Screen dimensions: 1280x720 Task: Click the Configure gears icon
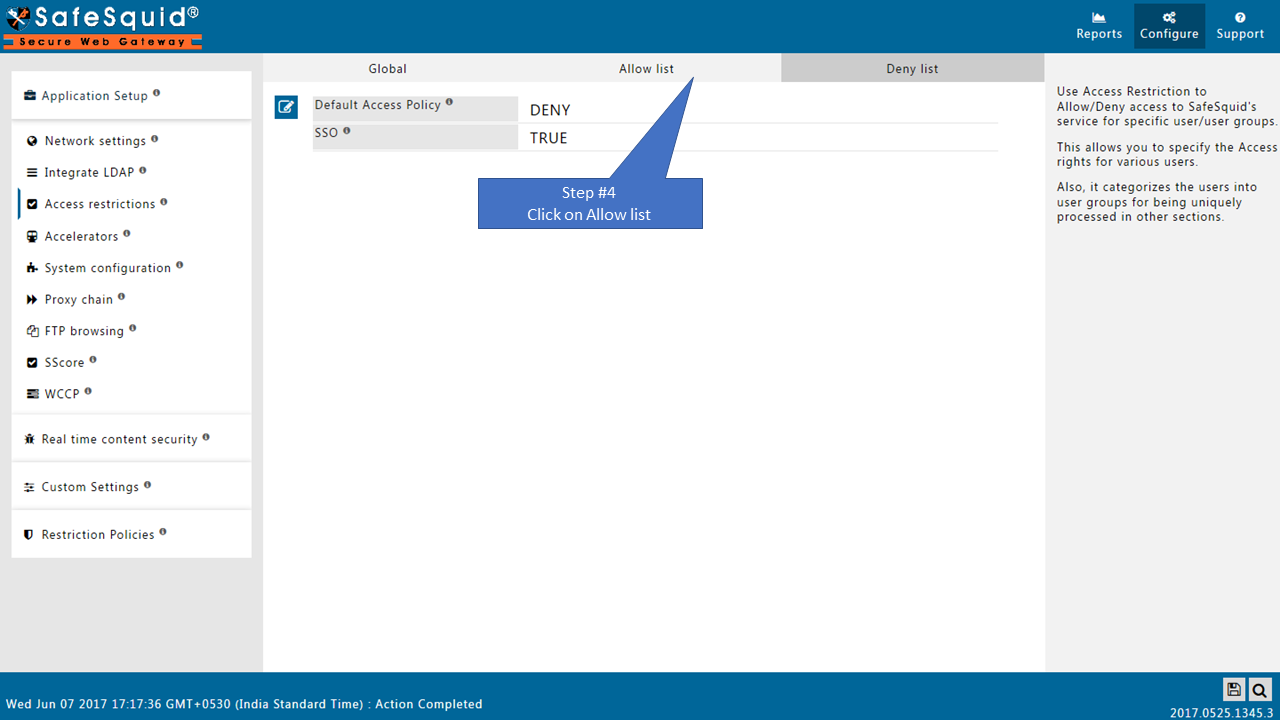(1169, 18)
